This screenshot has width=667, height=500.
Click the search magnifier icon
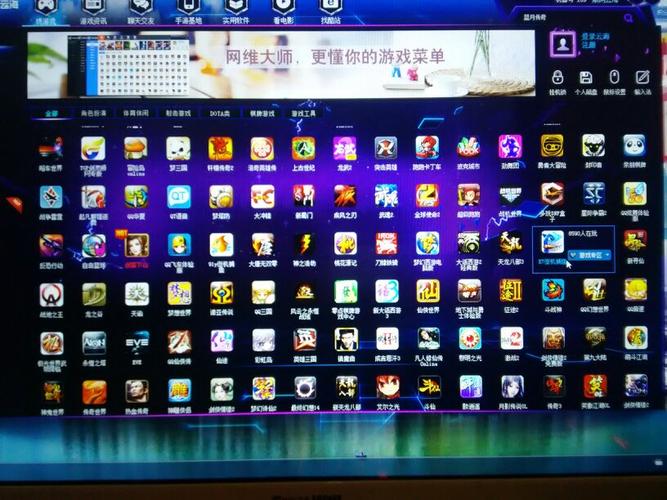pos(628,18)
